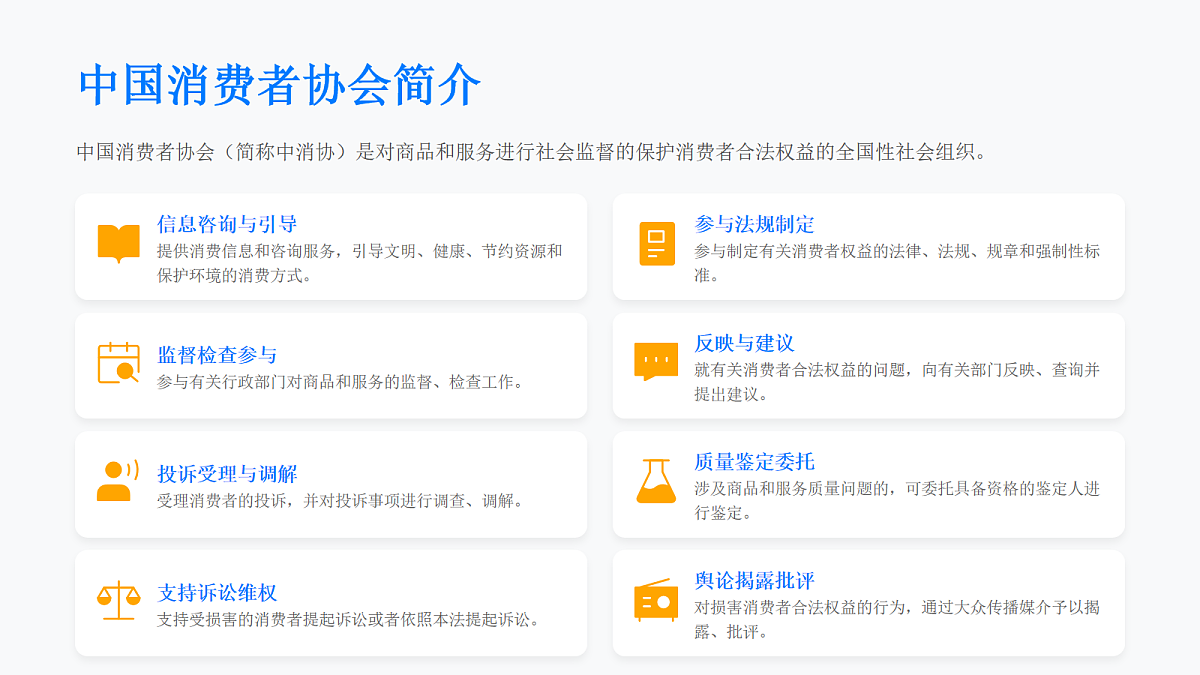The width and height of the screenshot is (1200, 675).
Task: Click the calendar search icon beside 监督检查参与
Action: click(119, 362)
